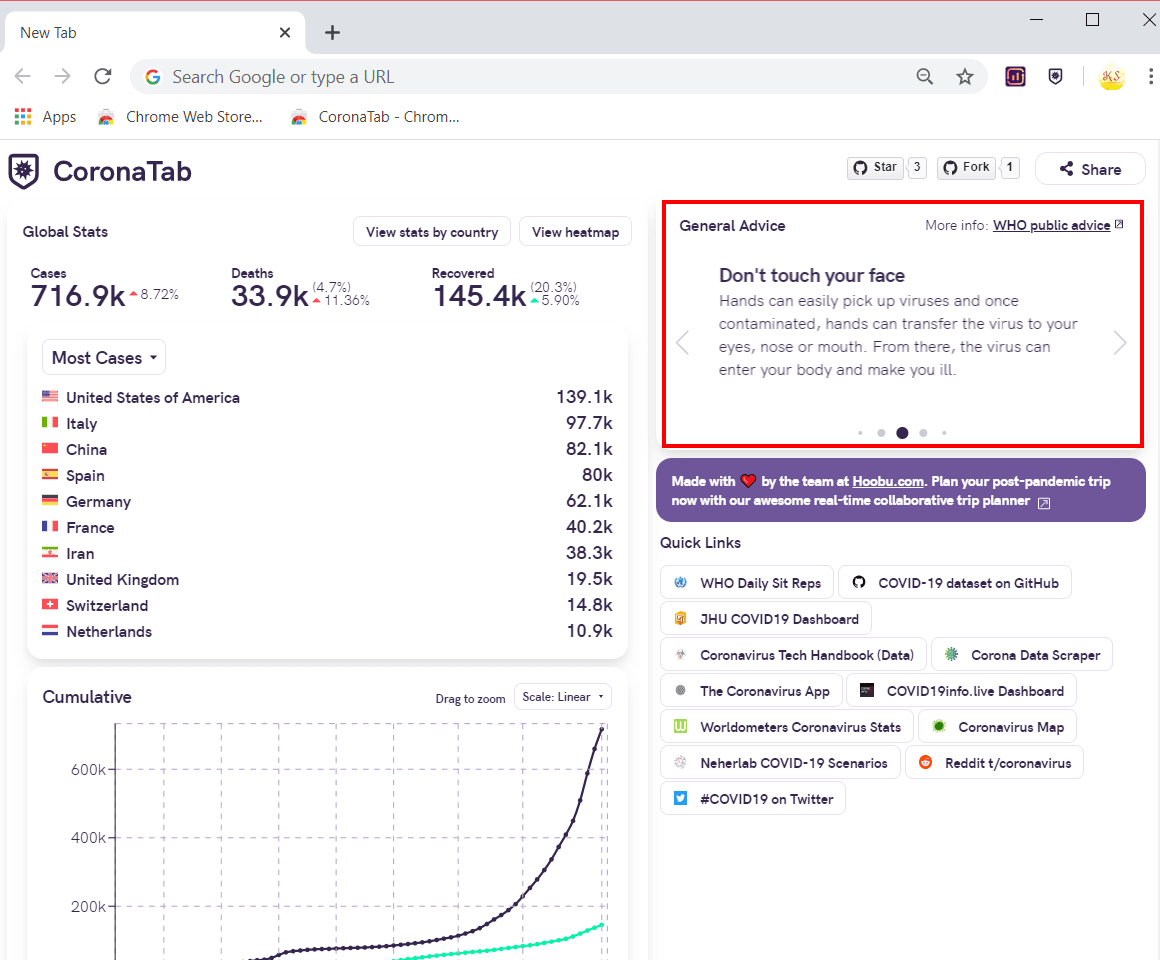The height and width of the screenshot is (960, 1160).
Task: Click the external link icon in the Hoobu banner
Action: (x=1044, y=503)
